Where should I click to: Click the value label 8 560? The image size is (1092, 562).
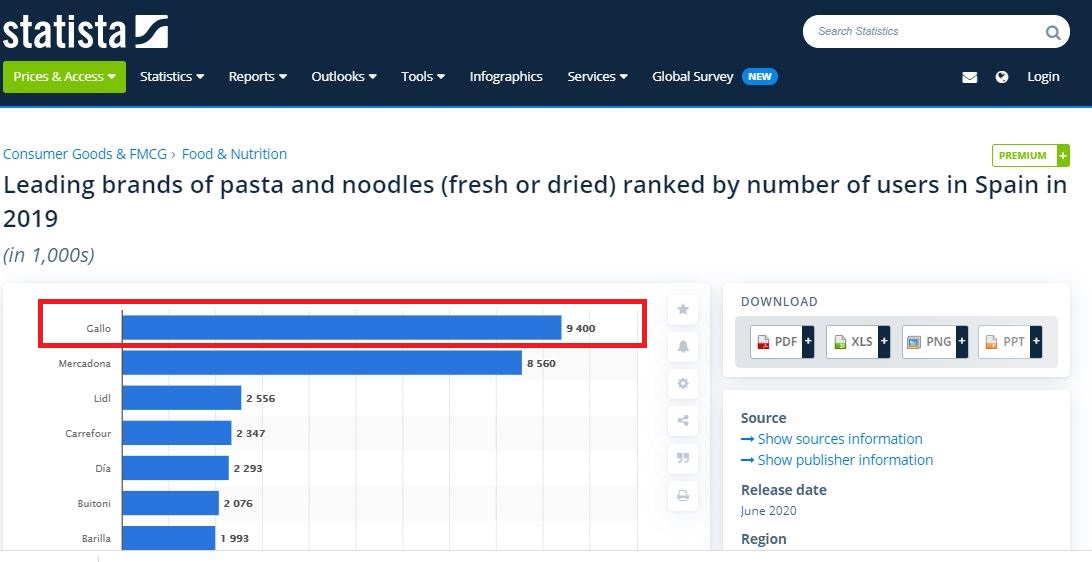pyautogui.click(x=541, y=363)
